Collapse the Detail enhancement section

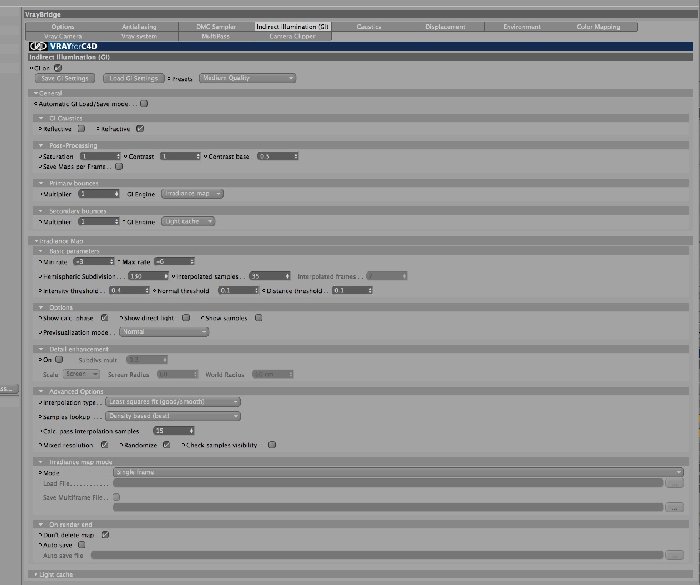[41, 349]
